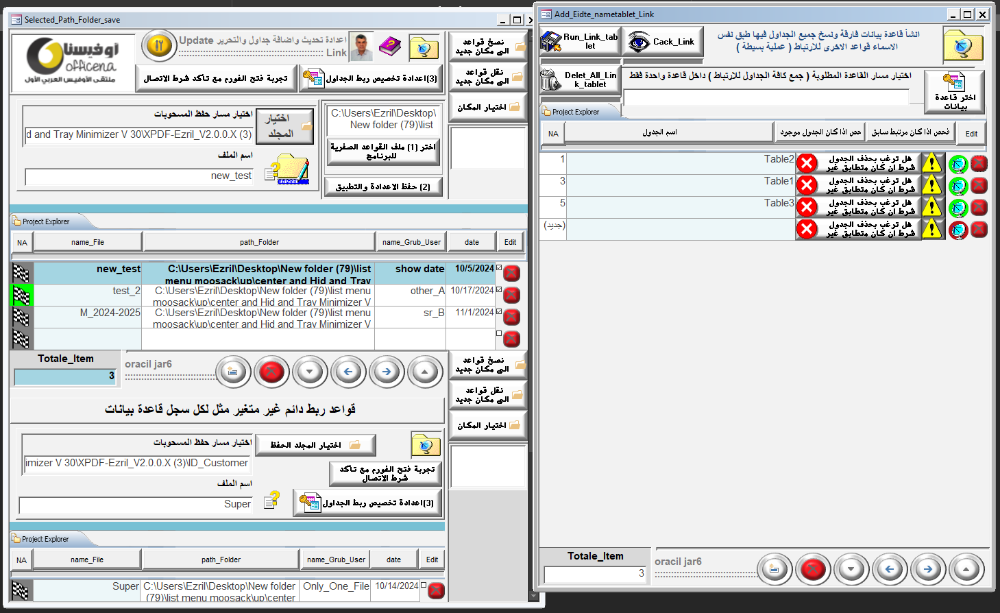Viewport: 1000px width, 613px height.
Task: Click the yellow warning icon for Table2
Action: tap(932, 163)
